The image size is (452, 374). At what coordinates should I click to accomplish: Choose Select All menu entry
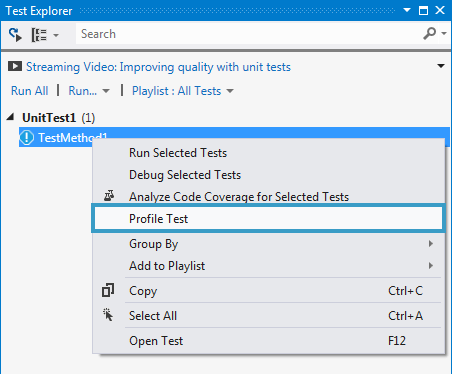(269, 316)
